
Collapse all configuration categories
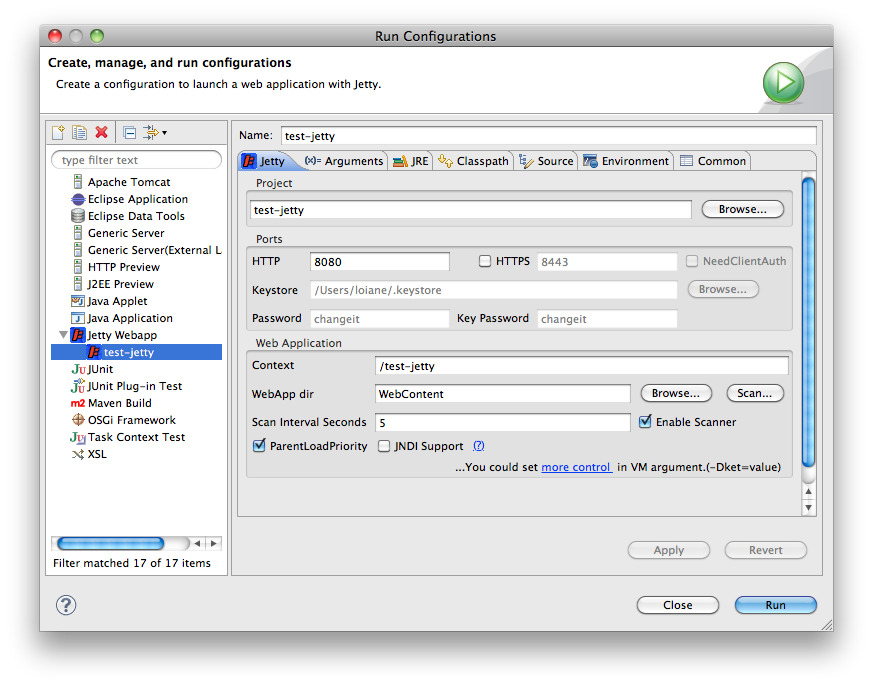click(130, 133)
